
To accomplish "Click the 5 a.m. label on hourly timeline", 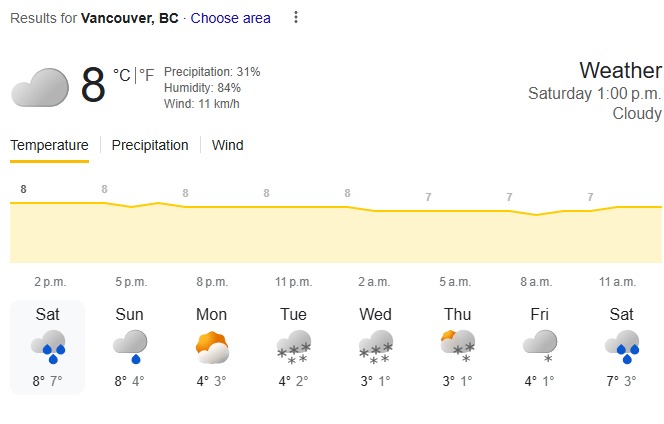I will [455, 282].
